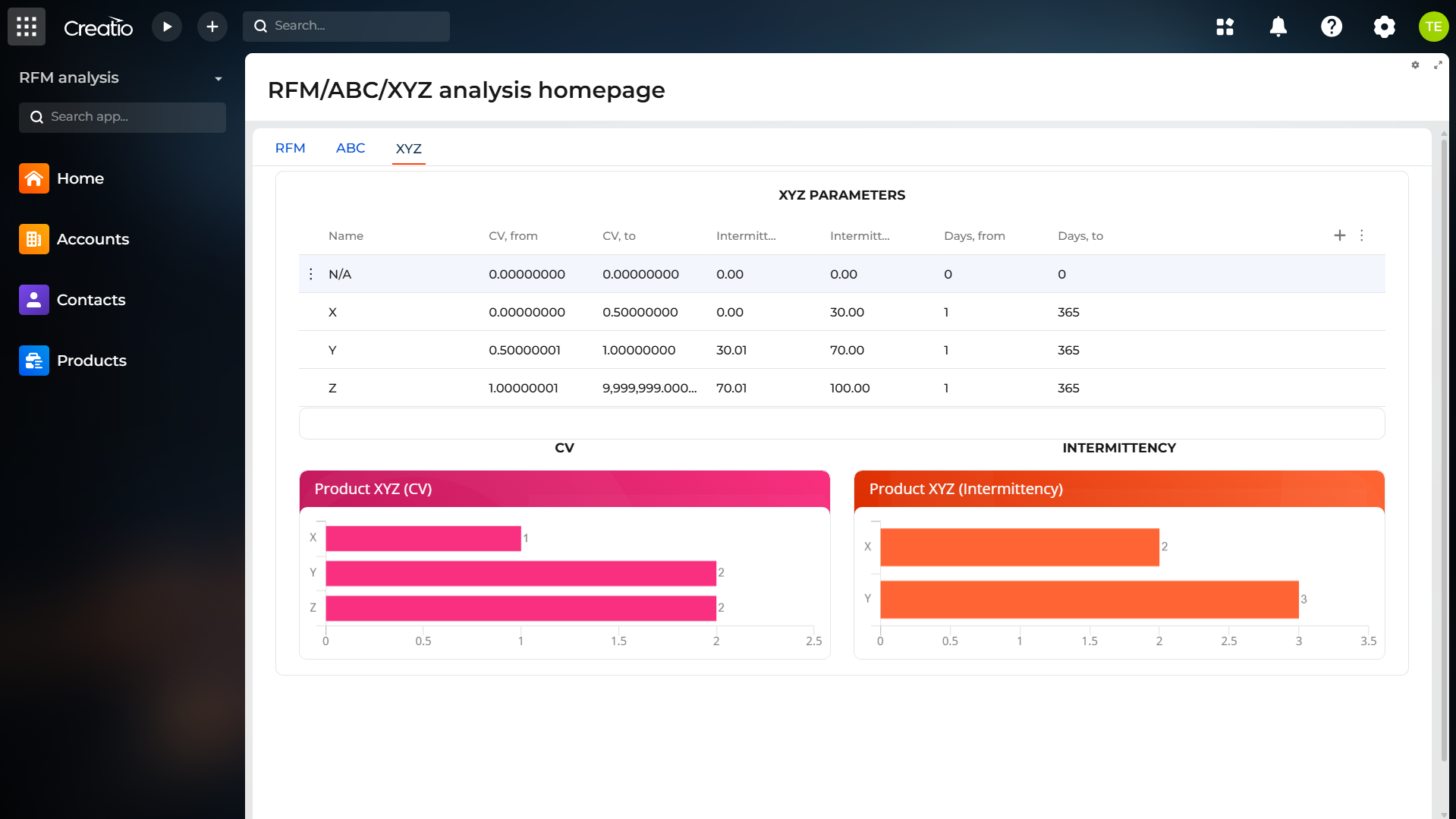
Task: Click the plus quick-add button in top bar
Action: pos(212,27)
